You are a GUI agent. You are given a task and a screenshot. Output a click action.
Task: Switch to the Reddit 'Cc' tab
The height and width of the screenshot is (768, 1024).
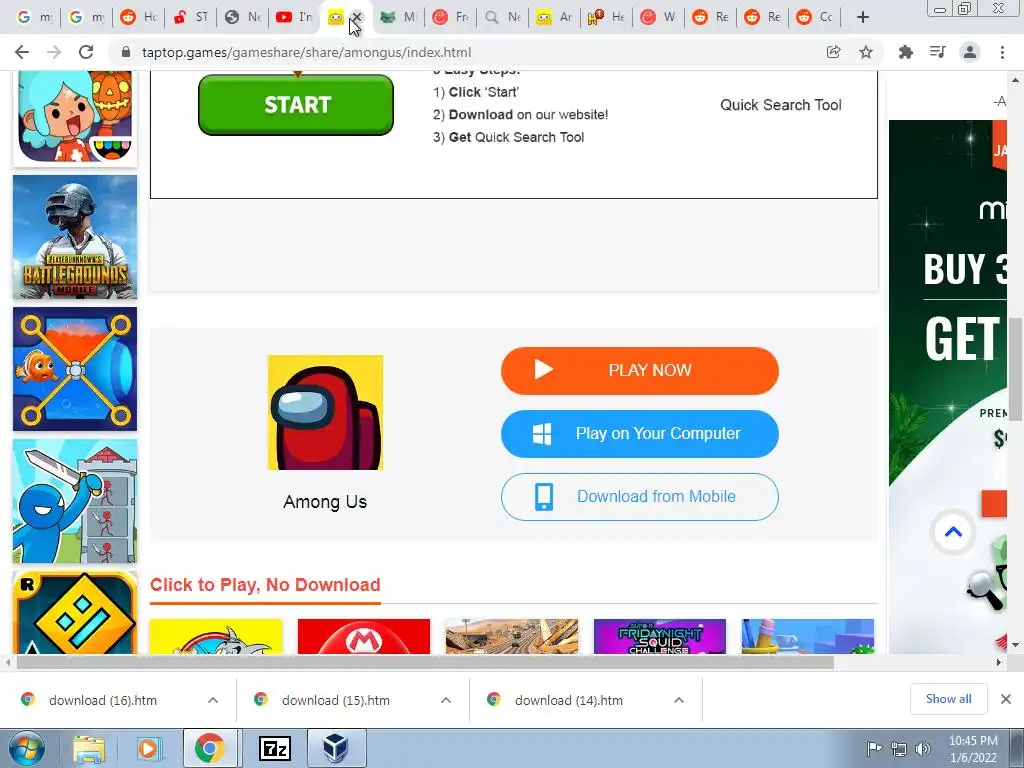click(814, 17)
